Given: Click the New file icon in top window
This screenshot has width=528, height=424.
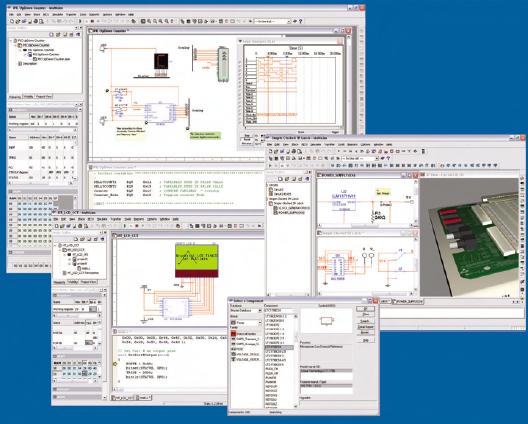Looking at the screenshot, I should point(12,21).
